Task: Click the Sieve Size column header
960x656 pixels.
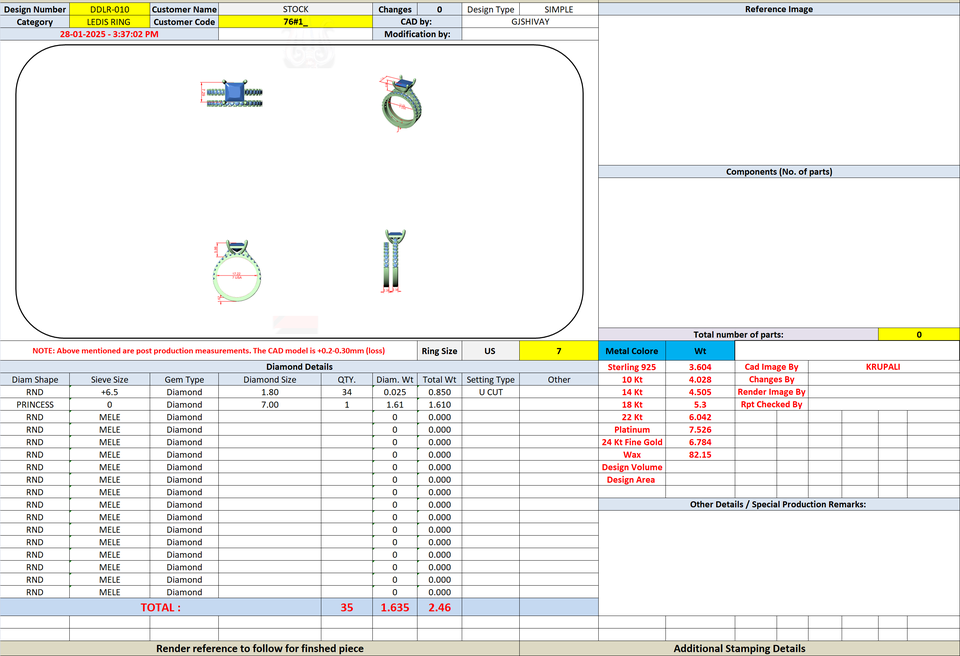Action: point(110,380)
